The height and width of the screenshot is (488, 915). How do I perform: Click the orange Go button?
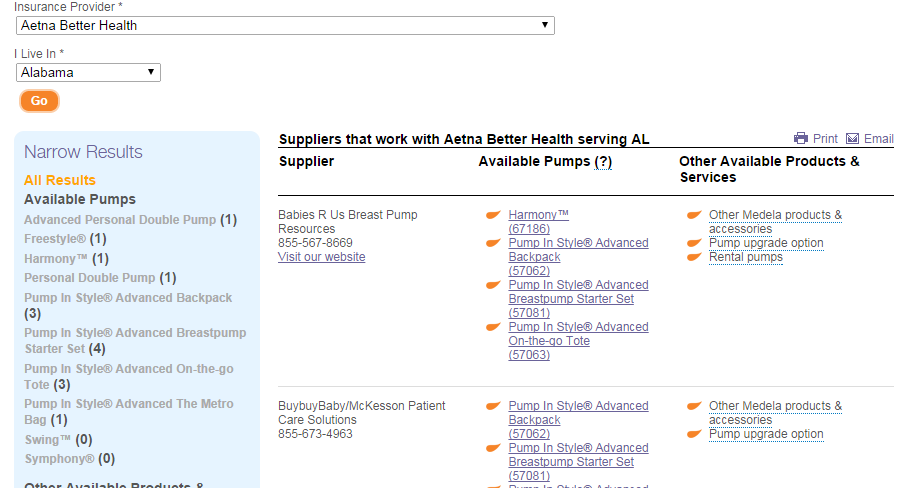click(39, 101)
